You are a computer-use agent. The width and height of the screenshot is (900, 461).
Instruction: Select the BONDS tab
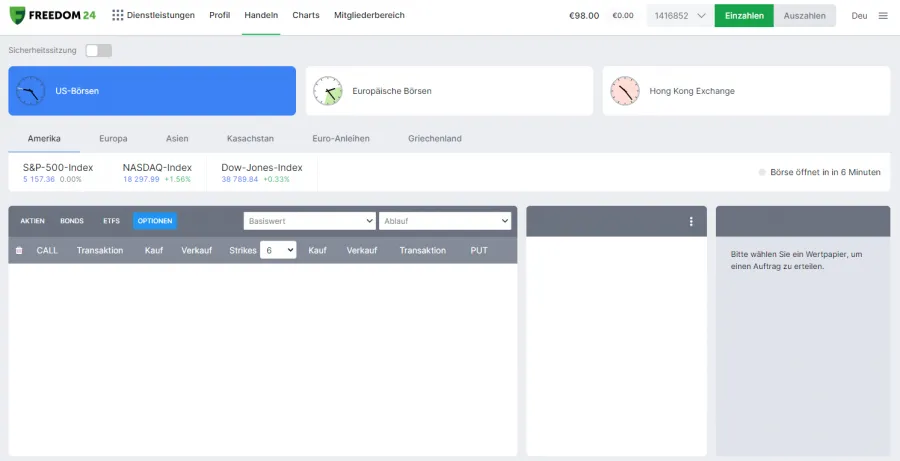(72, 221)
